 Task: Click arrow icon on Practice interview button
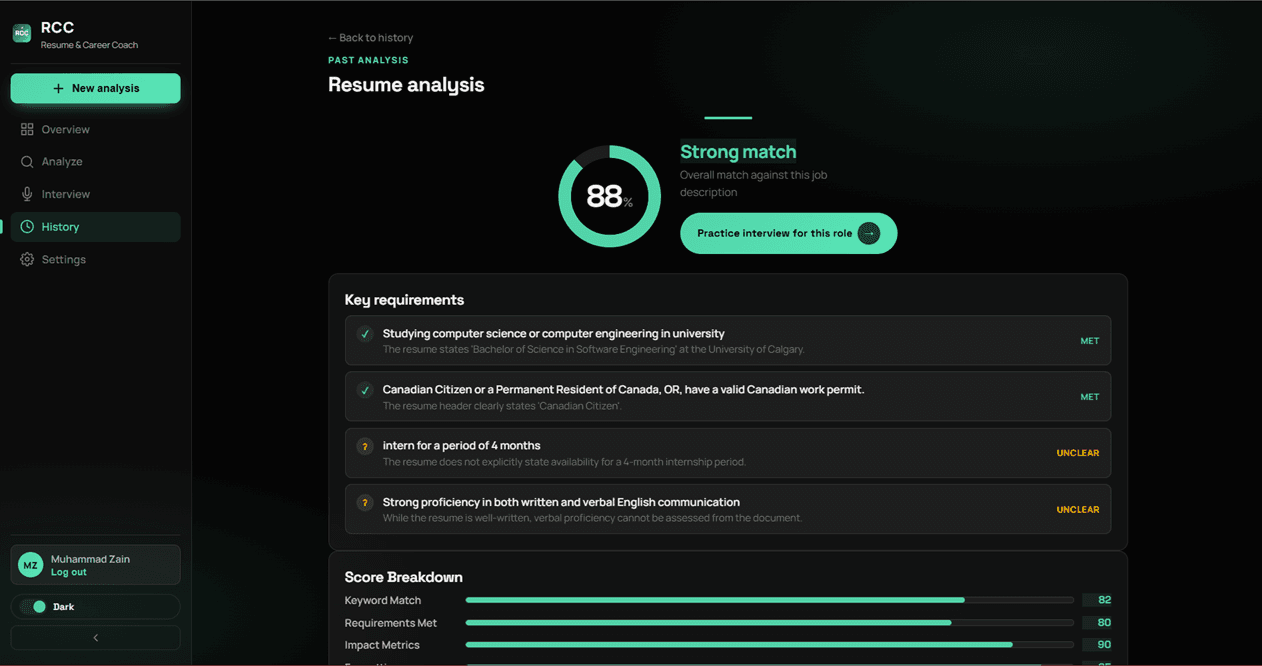click(x=869, y=233)
